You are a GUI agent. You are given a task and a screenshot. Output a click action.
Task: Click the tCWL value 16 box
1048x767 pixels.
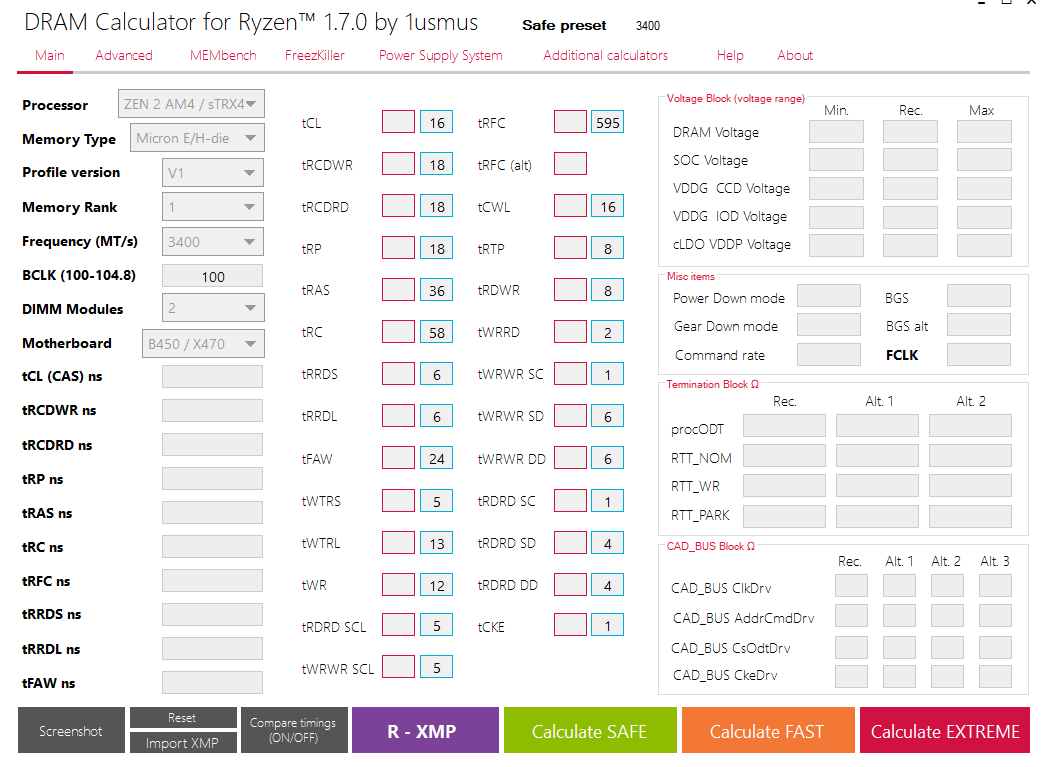[608, 206]
